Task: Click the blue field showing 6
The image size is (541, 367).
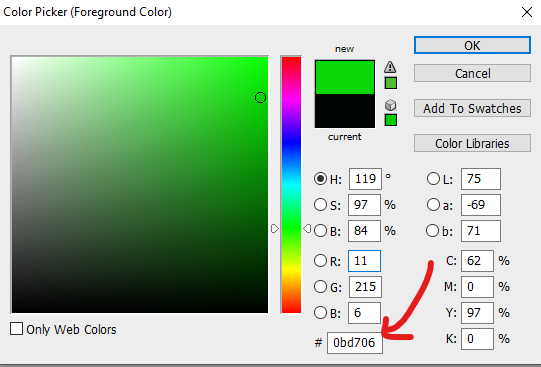Action: tap(364, 313)
